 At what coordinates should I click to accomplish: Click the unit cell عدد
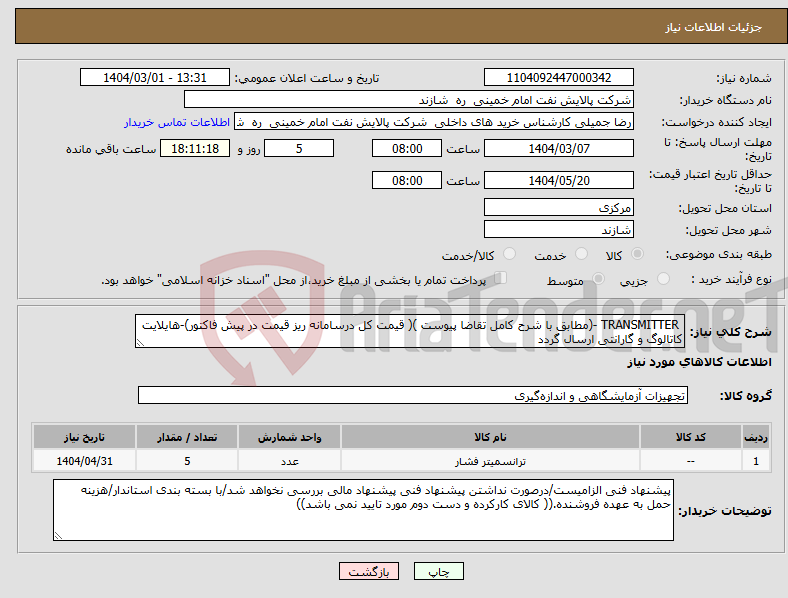click(x=289, y=461)
